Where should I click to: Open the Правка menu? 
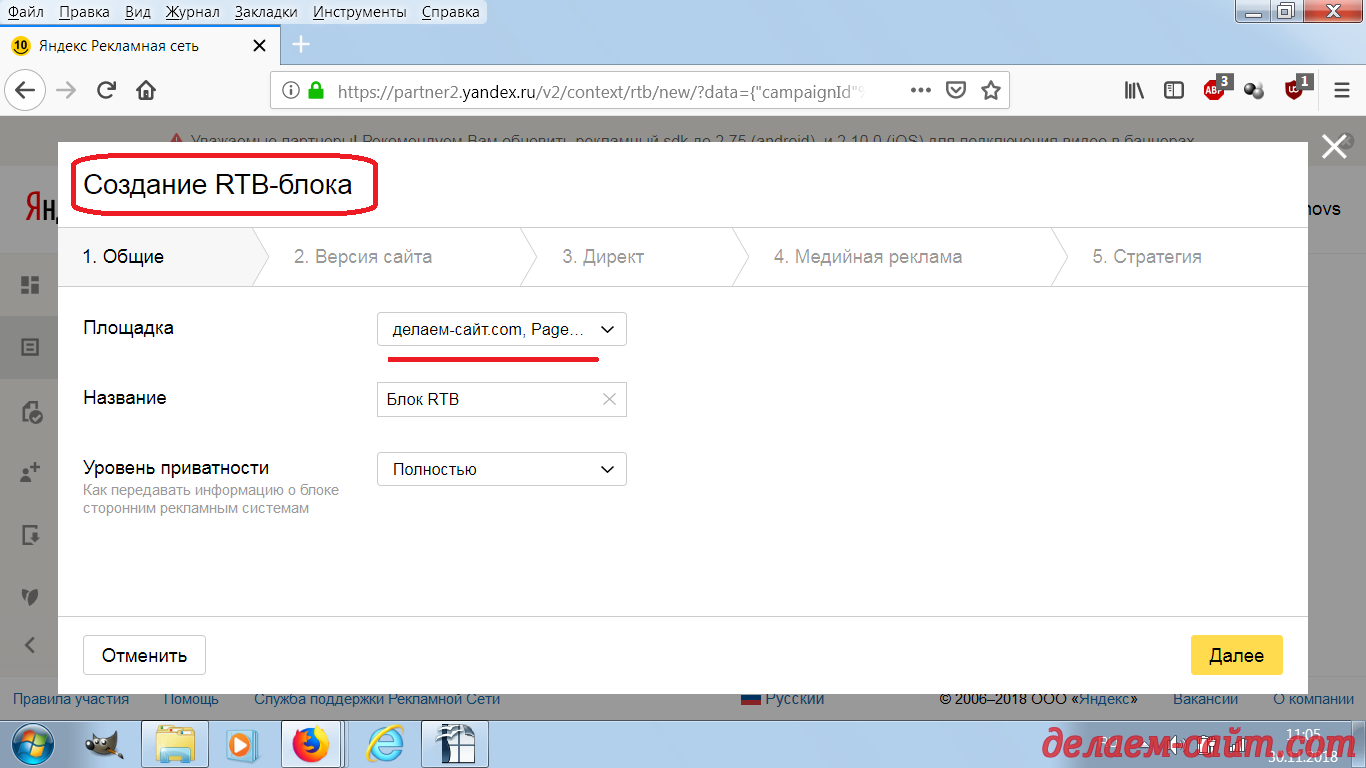click(85, 12)
